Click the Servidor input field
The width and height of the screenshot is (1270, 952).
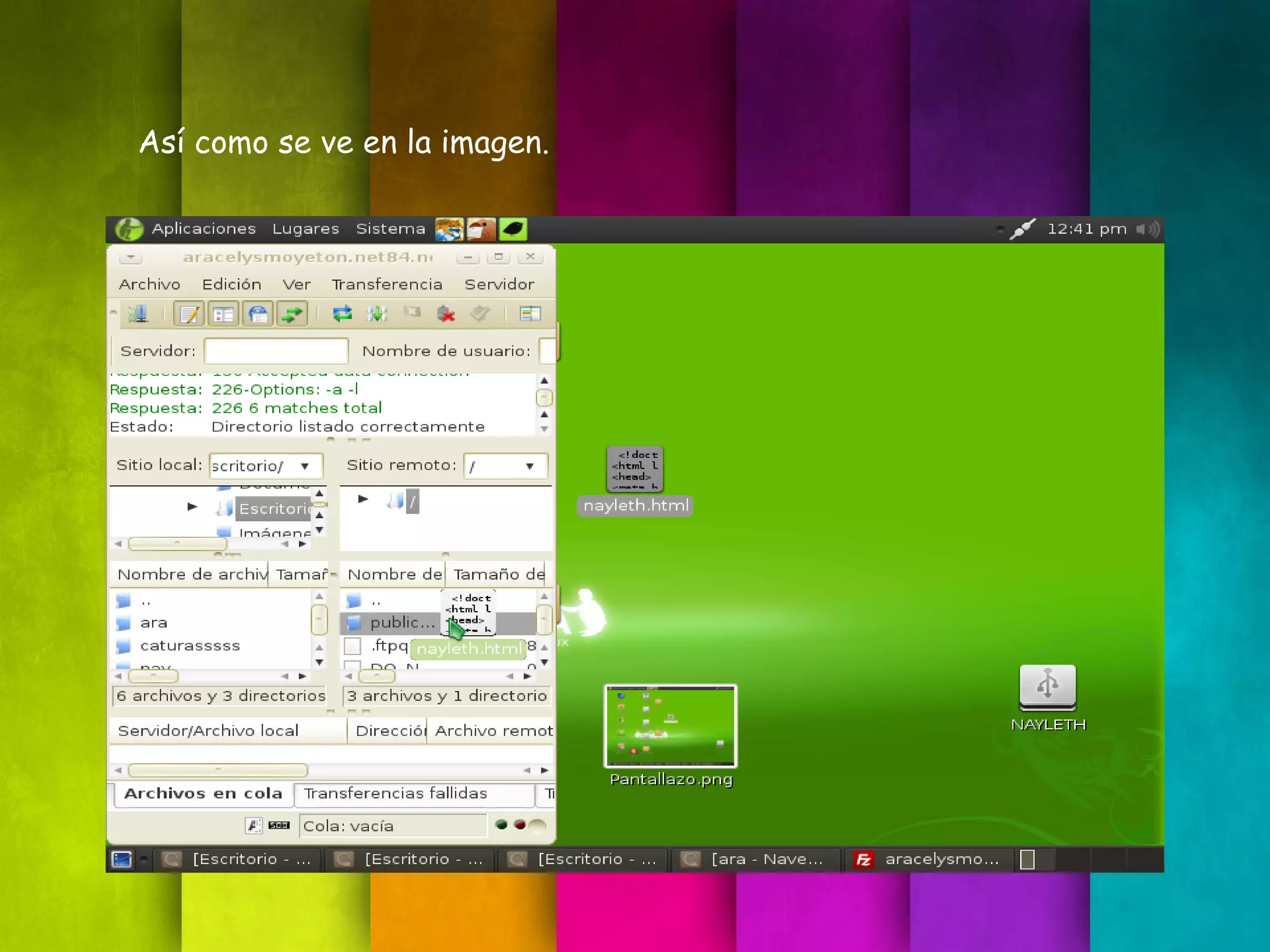tap(276, 351)
